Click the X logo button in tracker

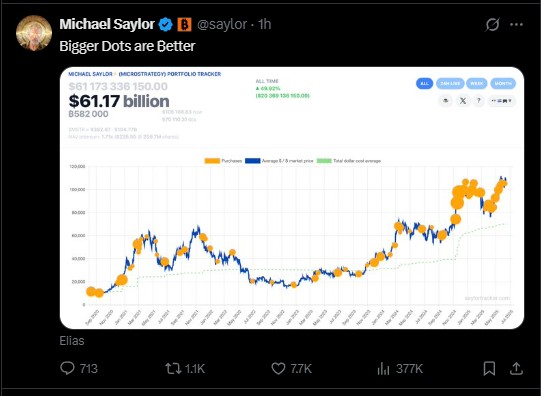(463, 101)
